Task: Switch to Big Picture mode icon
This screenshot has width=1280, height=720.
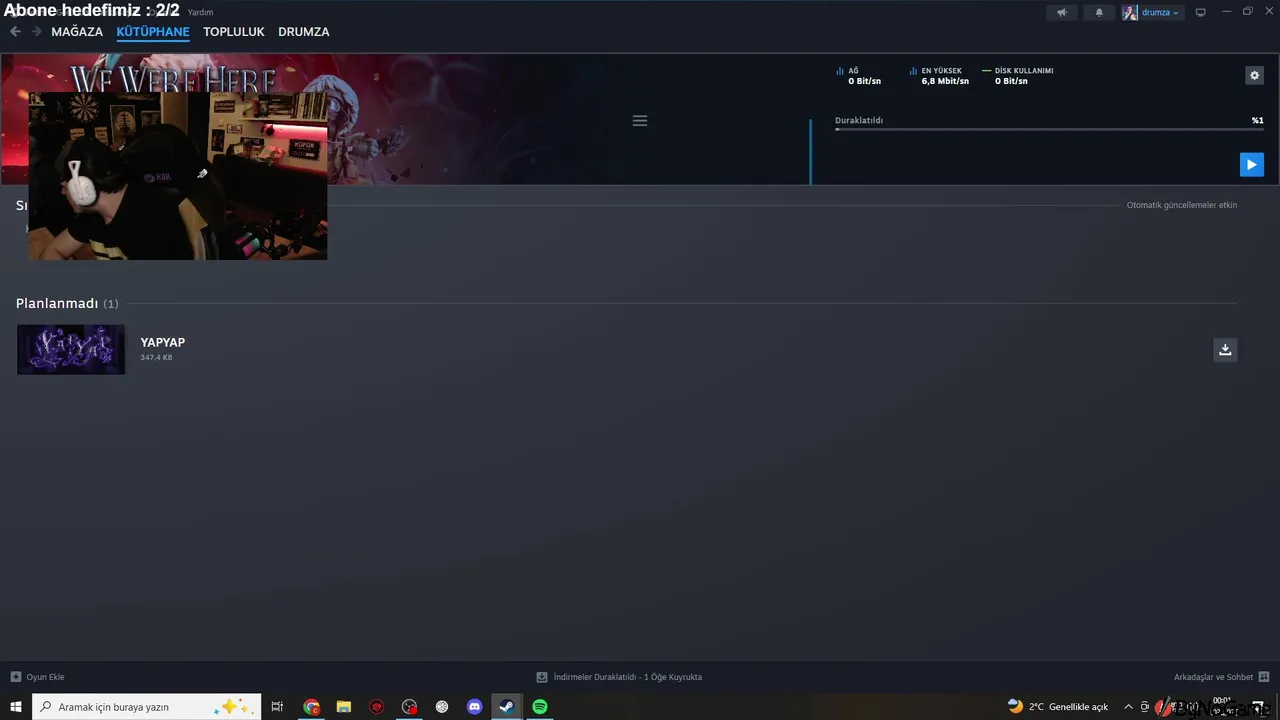Action: [1201, 12]
